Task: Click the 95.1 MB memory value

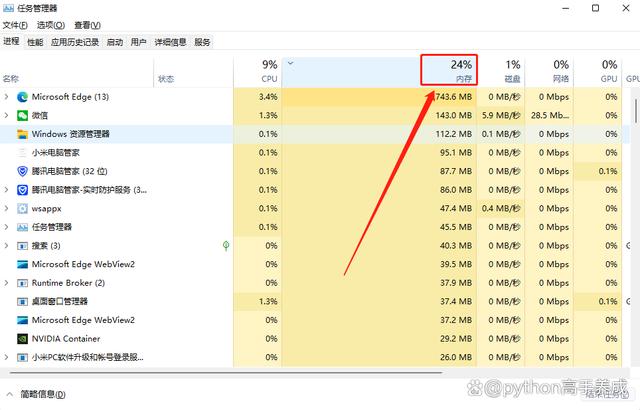Action: pos(456,153)
